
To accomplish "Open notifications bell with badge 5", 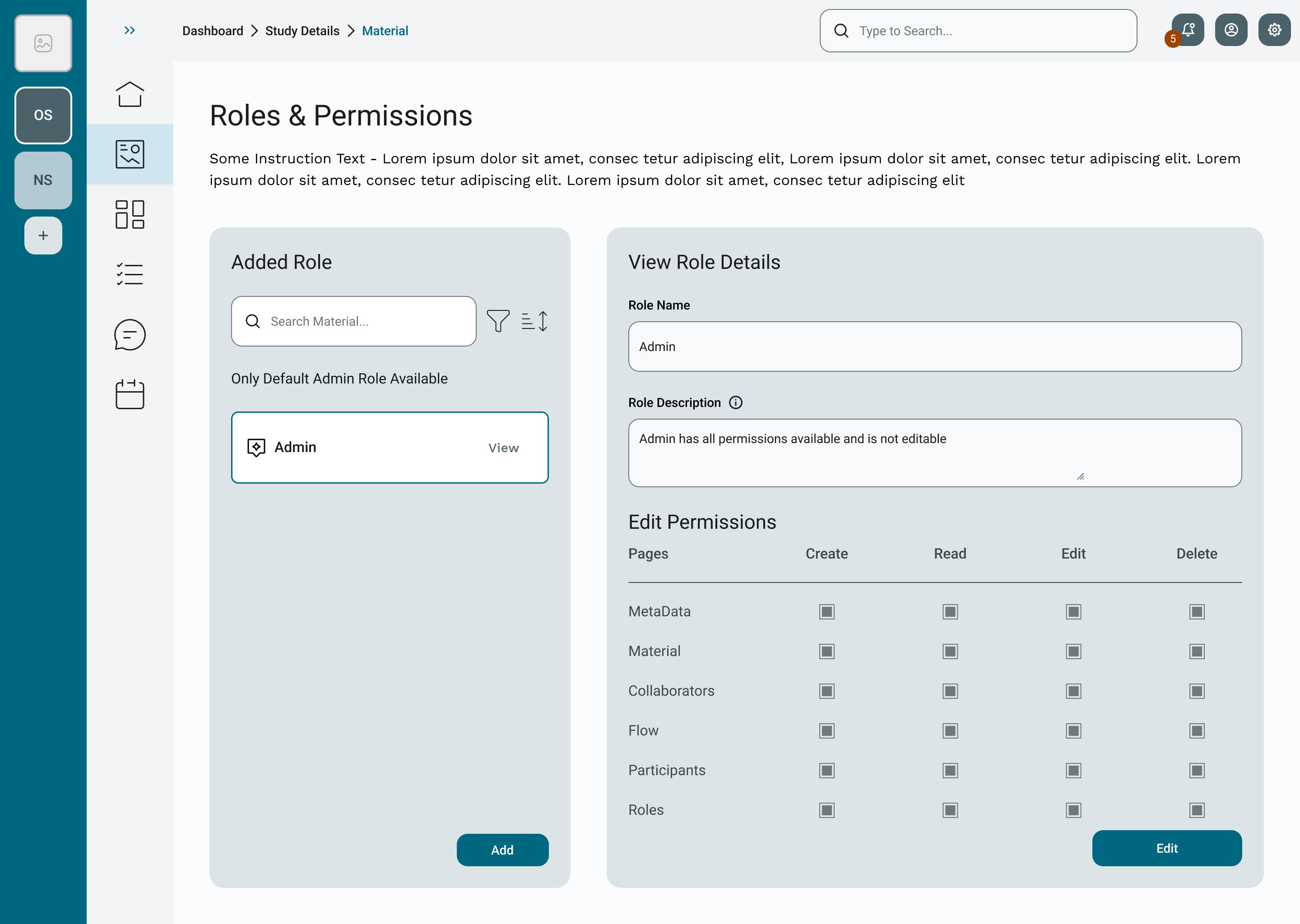I will coord(1187,30).
